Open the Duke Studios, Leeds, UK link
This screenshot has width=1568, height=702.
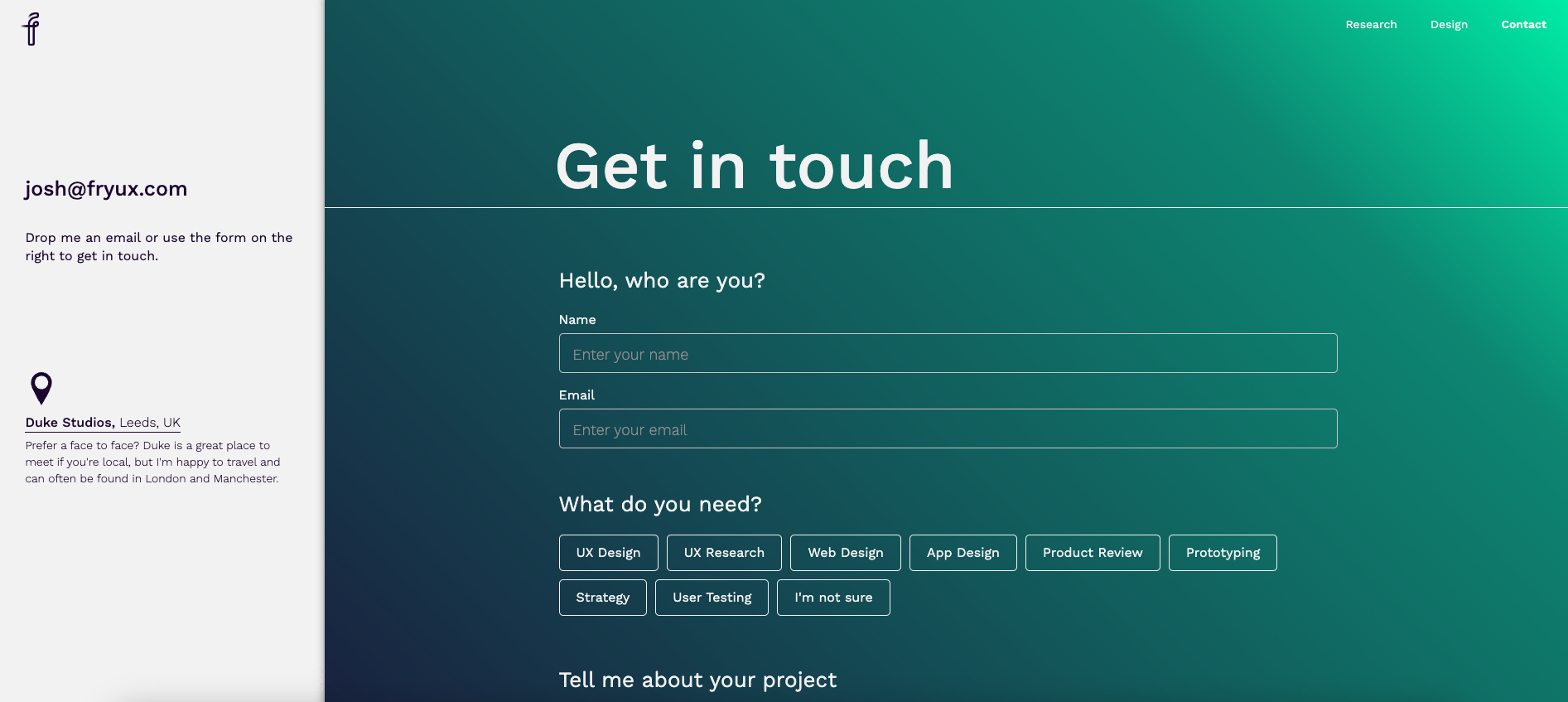(x=103, y=423)
